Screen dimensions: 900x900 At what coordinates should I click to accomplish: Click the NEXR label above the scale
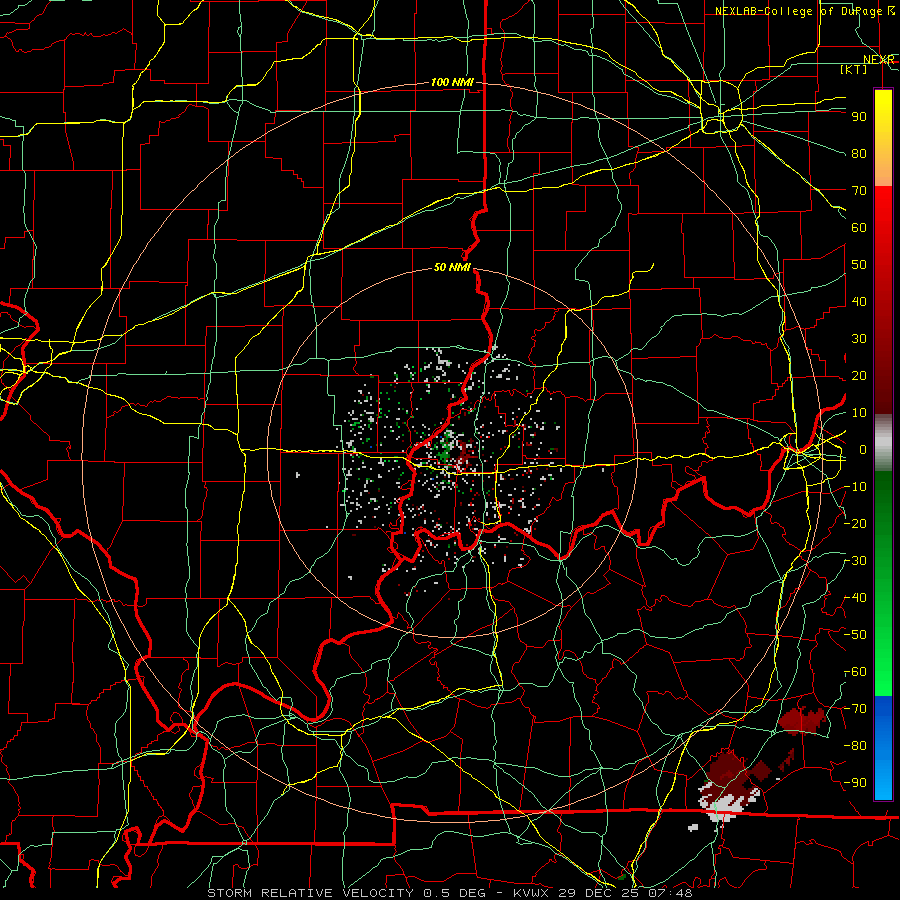click(878, 60)
